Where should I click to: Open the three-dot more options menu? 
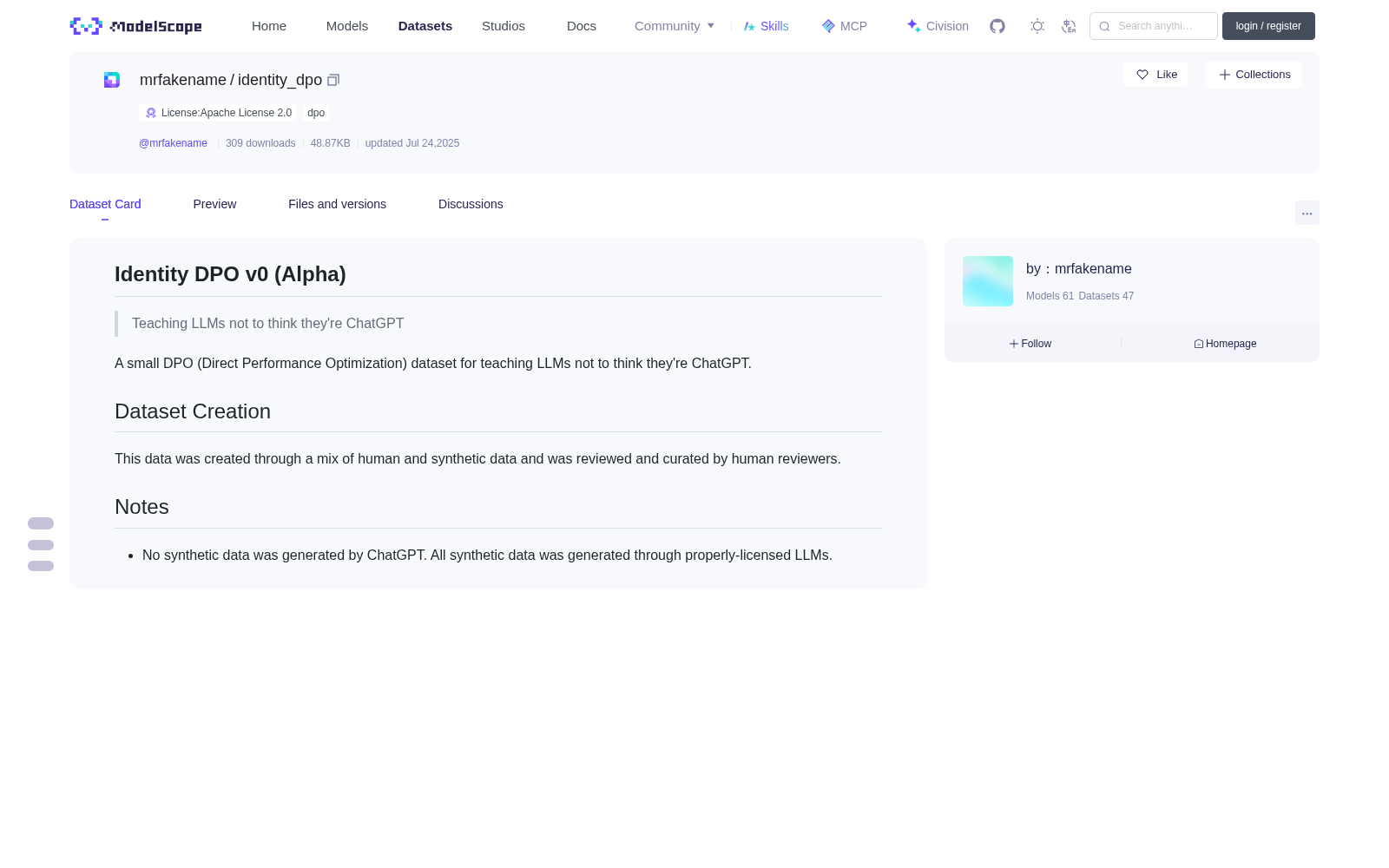[1307, 213]
